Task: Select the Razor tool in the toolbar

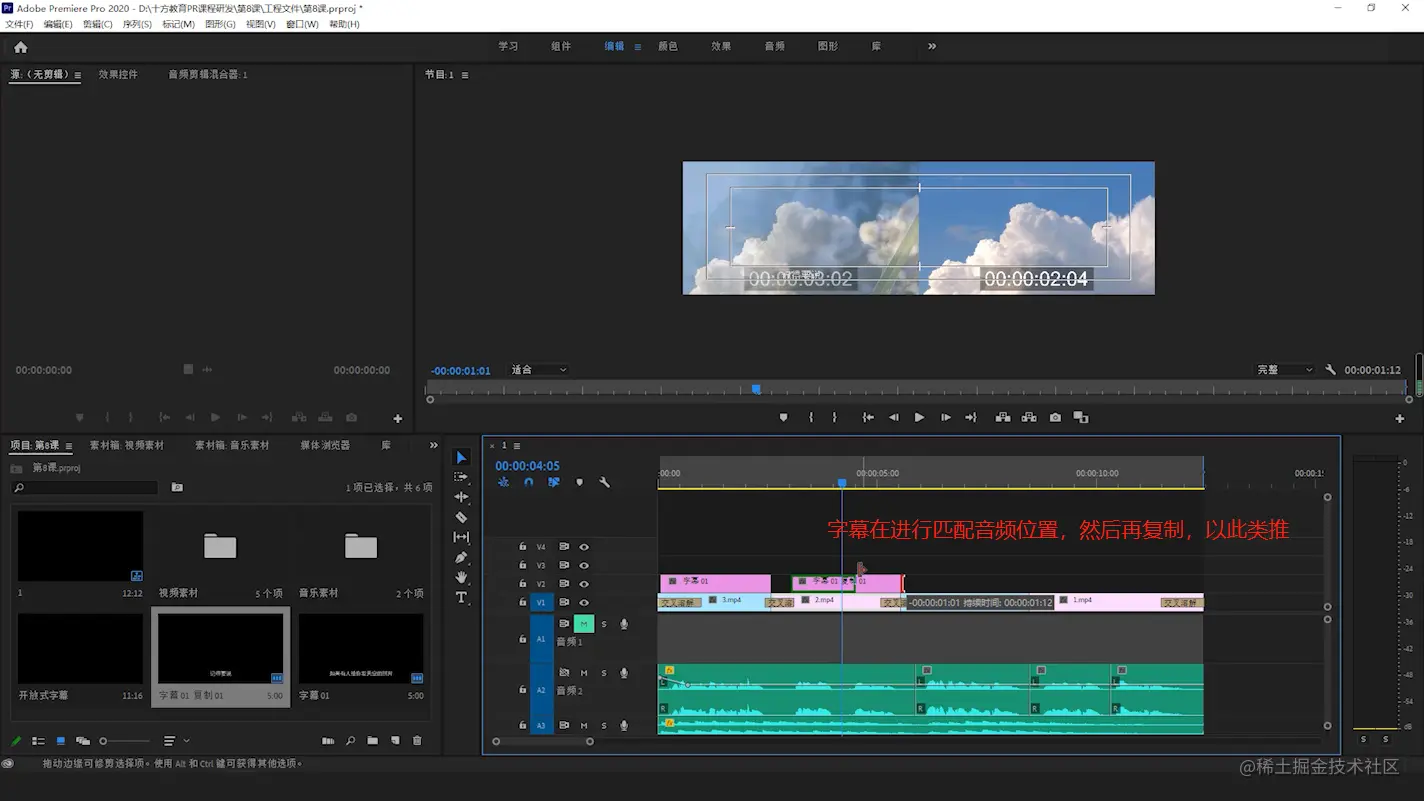Action: pyautogui.click(x=461, y=517)
